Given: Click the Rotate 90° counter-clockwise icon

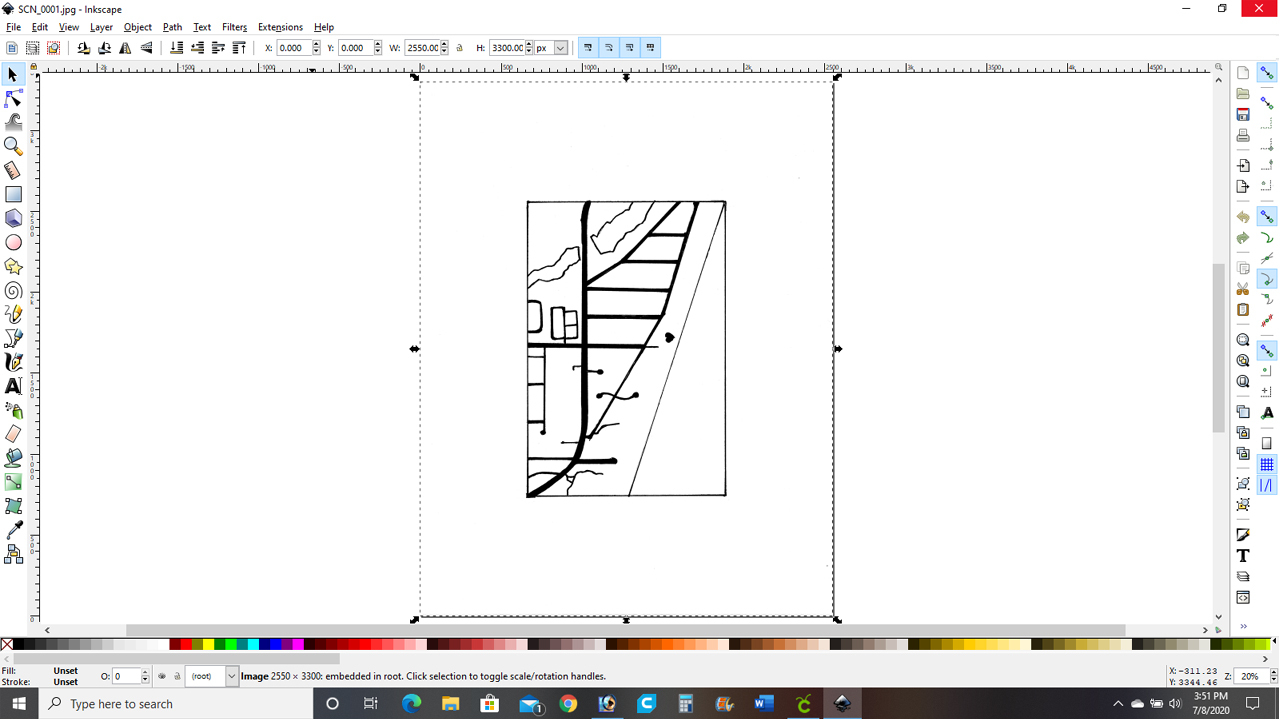Looking at the screenshot, I should (84, 48).
